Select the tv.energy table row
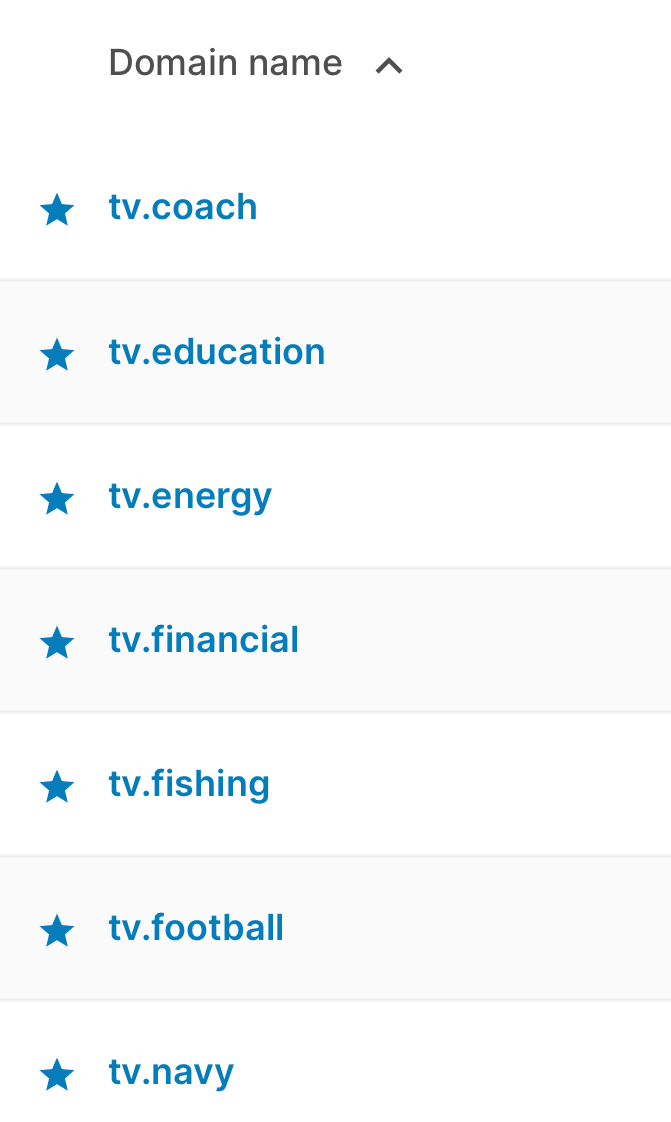This screenshot has height=1122, width=671. pos(336,497)
